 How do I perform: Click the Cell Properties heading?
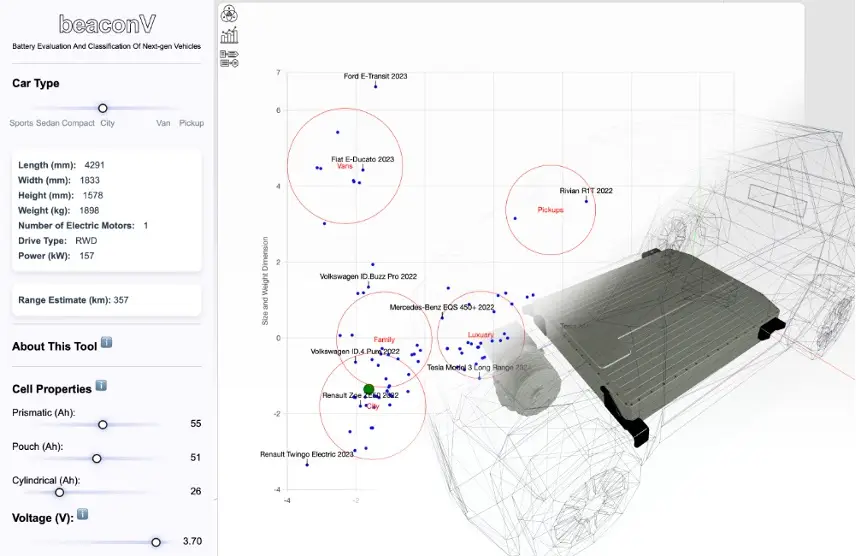(52, 389)
